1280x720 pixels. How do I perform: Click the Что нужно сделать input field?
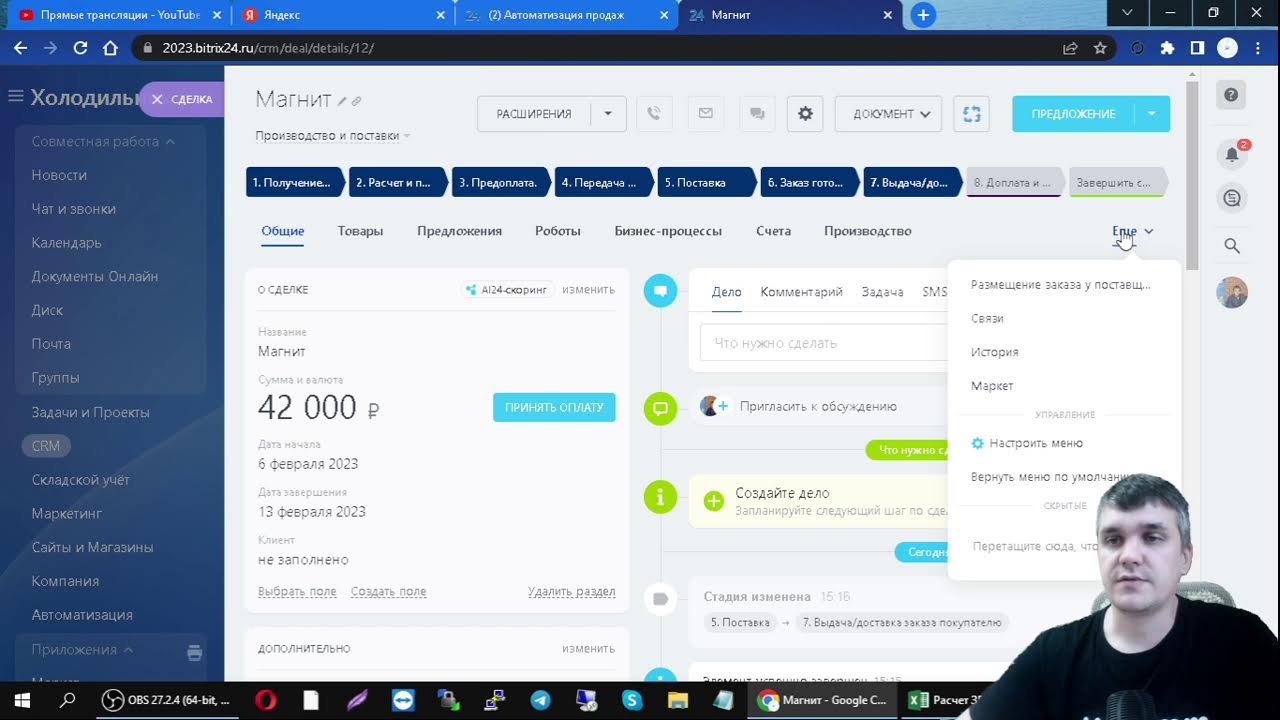823,343
